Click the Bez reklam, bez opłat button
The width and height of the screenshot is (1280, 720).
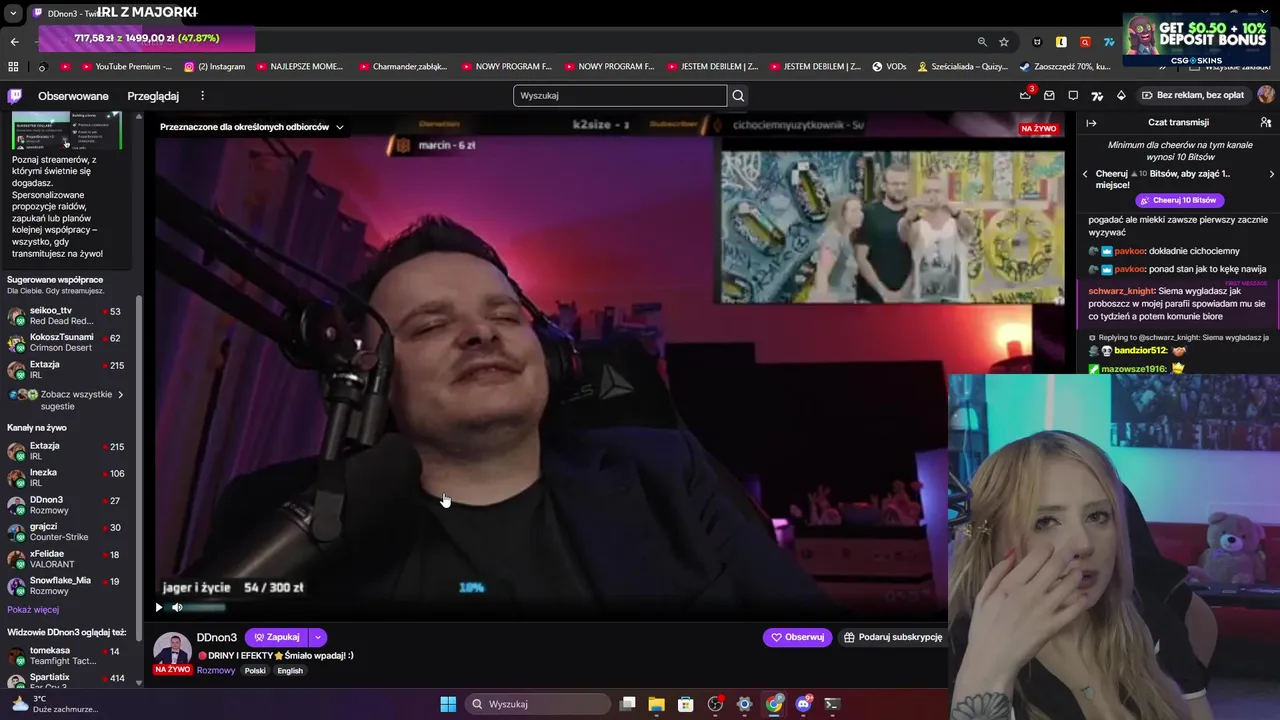(x=1193, y=95)
